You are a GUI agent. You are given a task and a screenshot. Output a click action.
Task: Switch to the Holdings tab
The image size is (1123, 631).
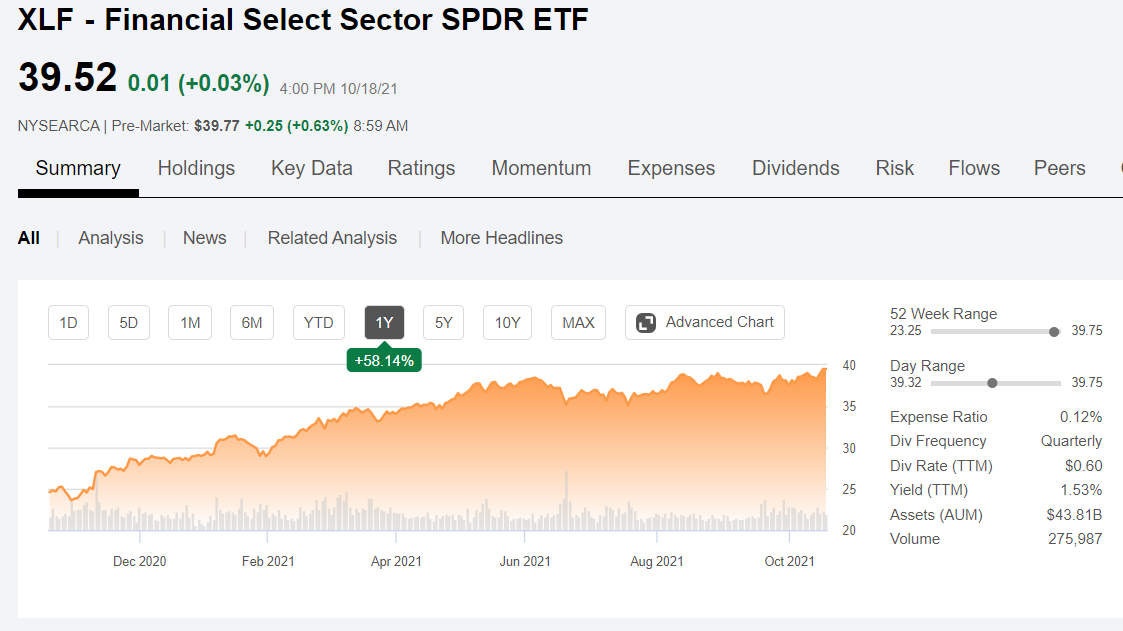pos(196,168)
